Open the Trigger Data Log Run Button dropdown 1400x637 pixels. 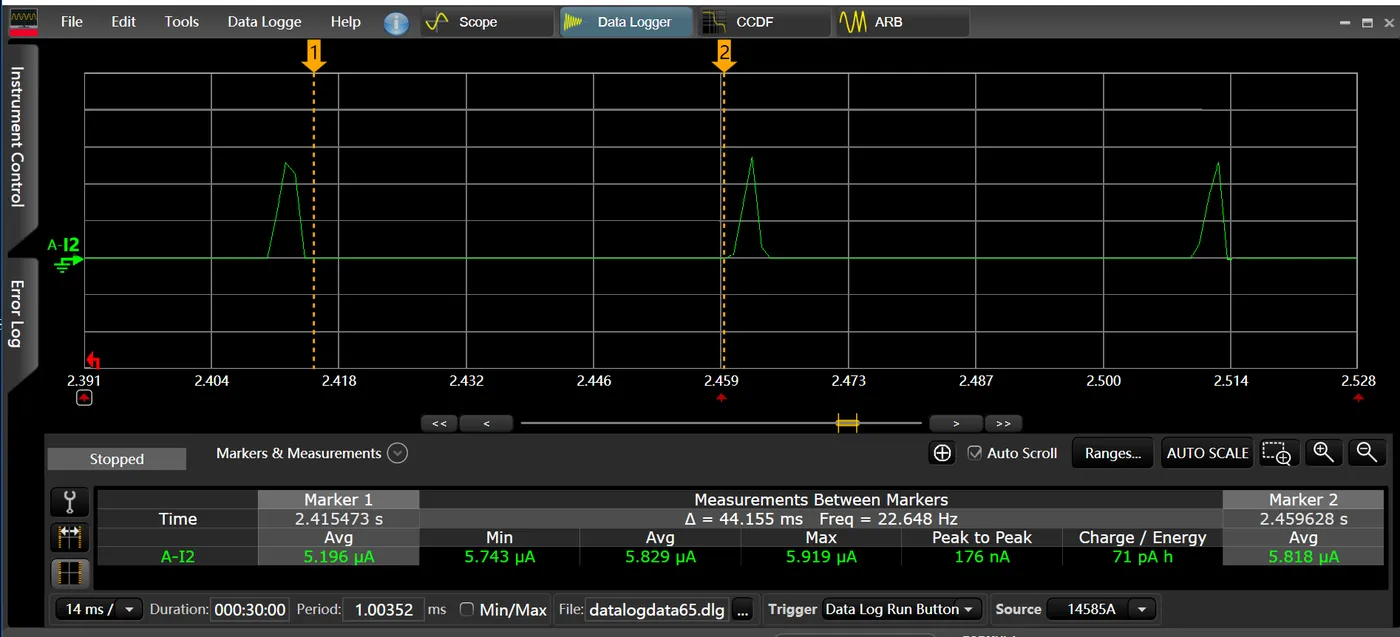903,609
